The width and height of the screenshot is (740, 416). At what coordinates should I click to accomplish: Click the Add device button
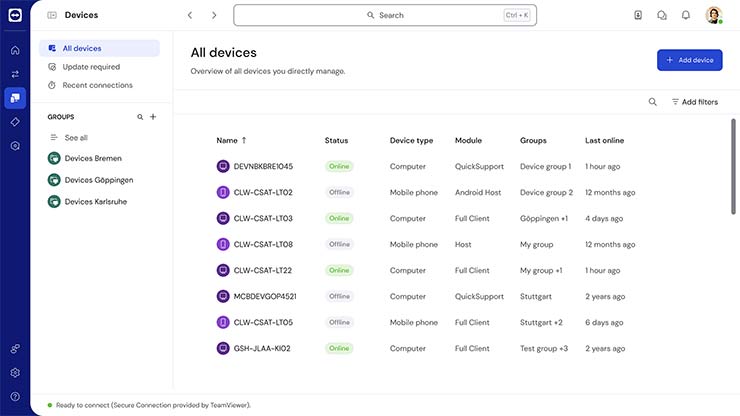point(689,60)
